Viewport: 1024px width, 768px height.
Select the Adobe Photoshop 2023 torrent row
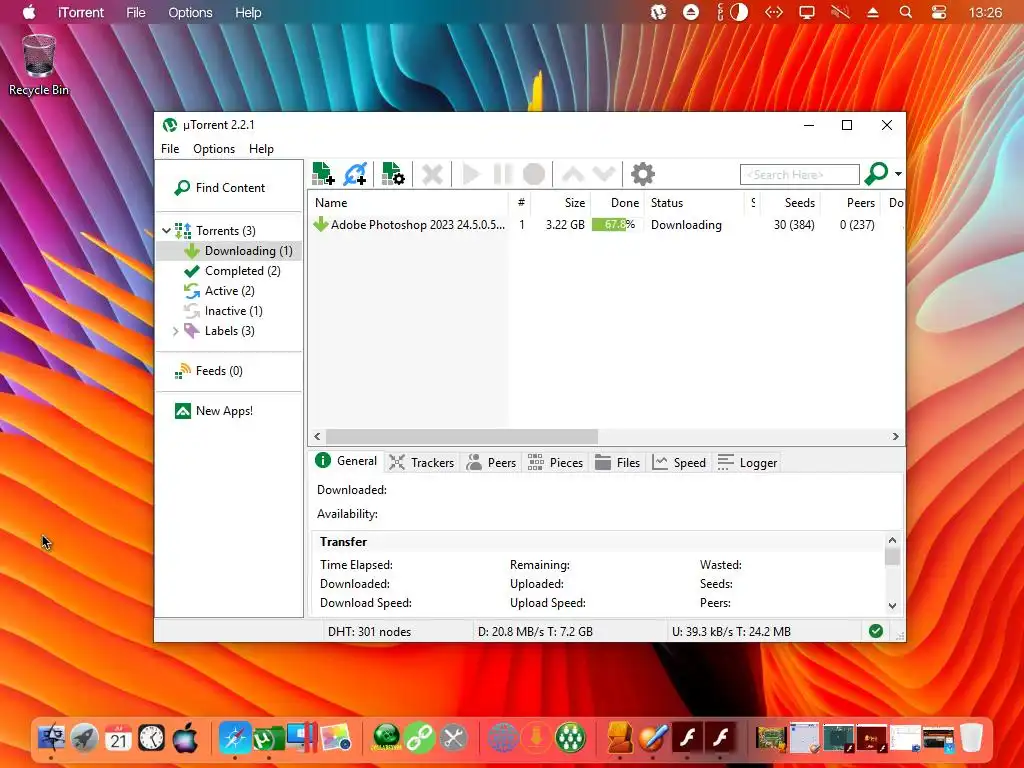pyautogui.click(x=607, y=225)
